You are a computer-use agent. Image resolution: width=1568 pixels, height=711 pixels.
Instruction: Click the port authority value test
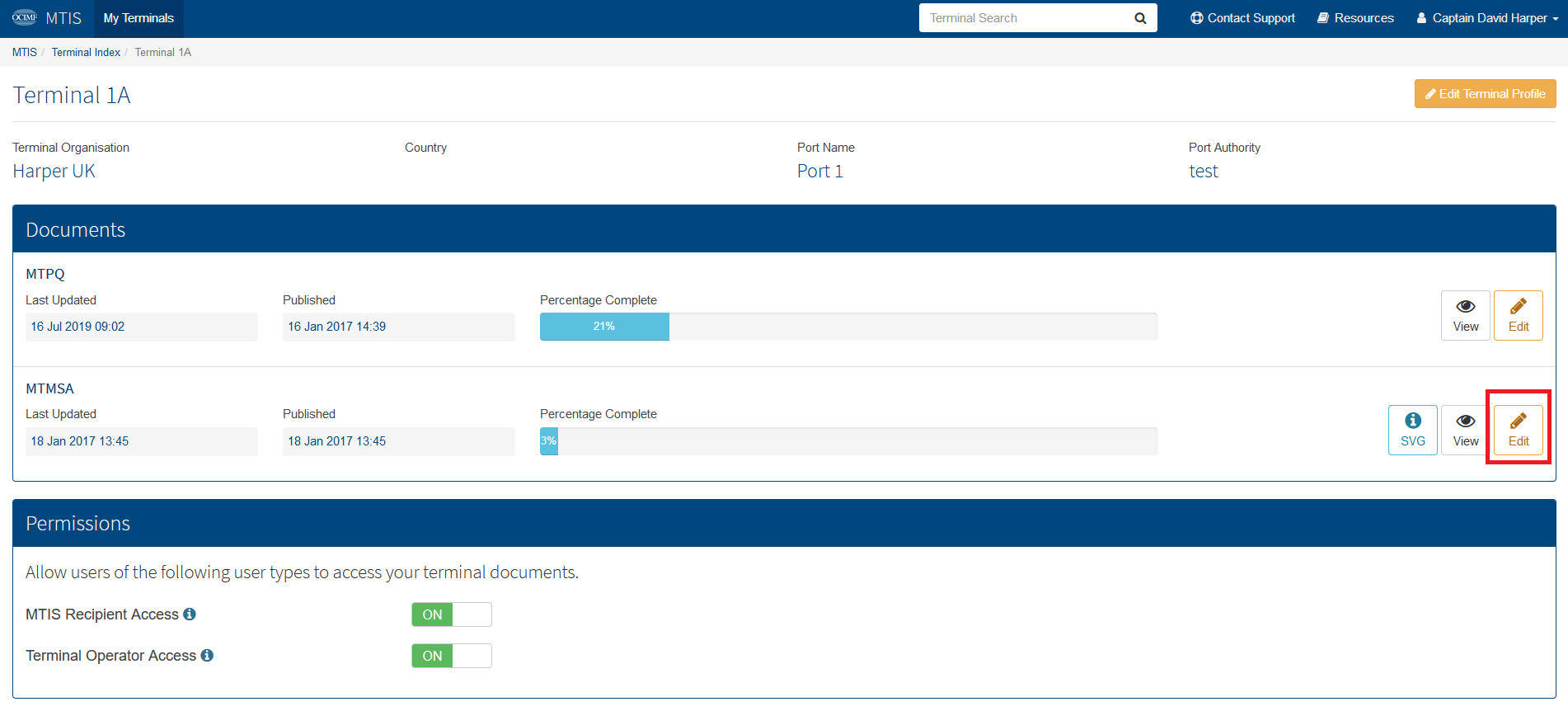[x=1203, y=171]
